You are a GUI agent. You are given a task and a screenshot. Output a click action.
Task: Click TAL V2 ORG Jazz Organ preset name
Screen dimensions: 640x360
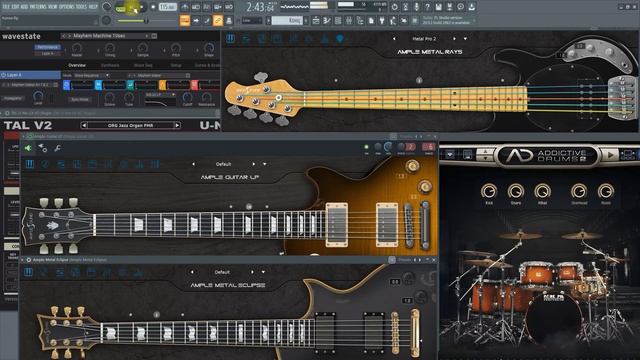pyautogui.click(x=130, y=125)
